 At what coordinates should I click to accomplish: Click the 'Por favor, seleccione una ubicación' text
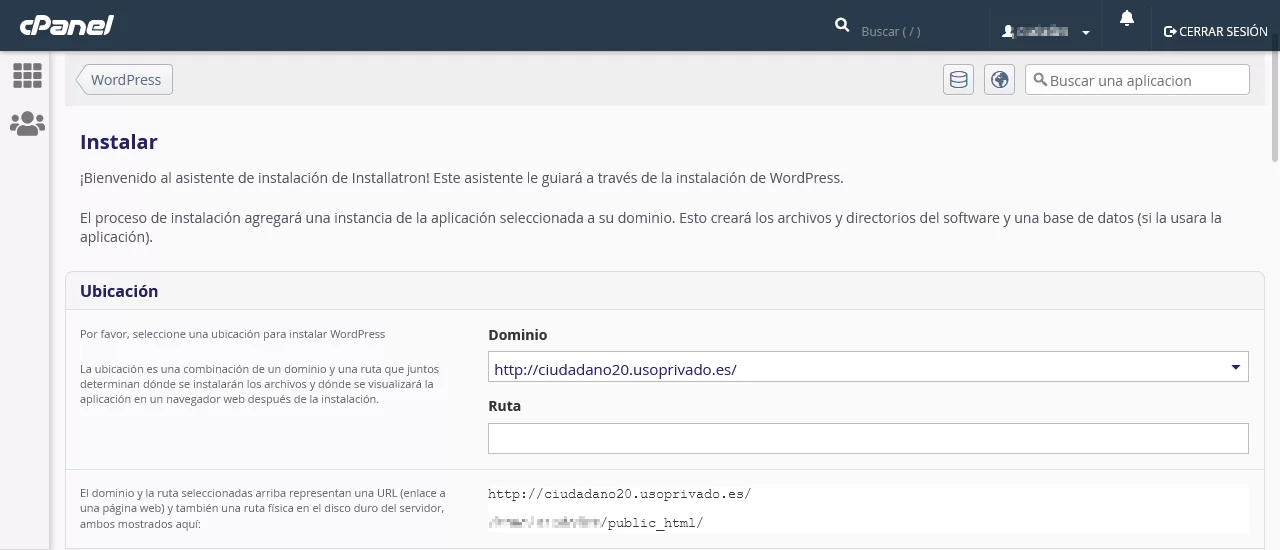click(x=232, y=334)
